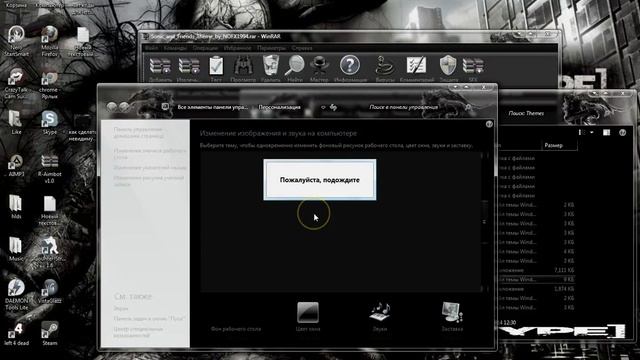640x360 pixels.
Task: Open the Music desktop folder
Action: [16, 249]
